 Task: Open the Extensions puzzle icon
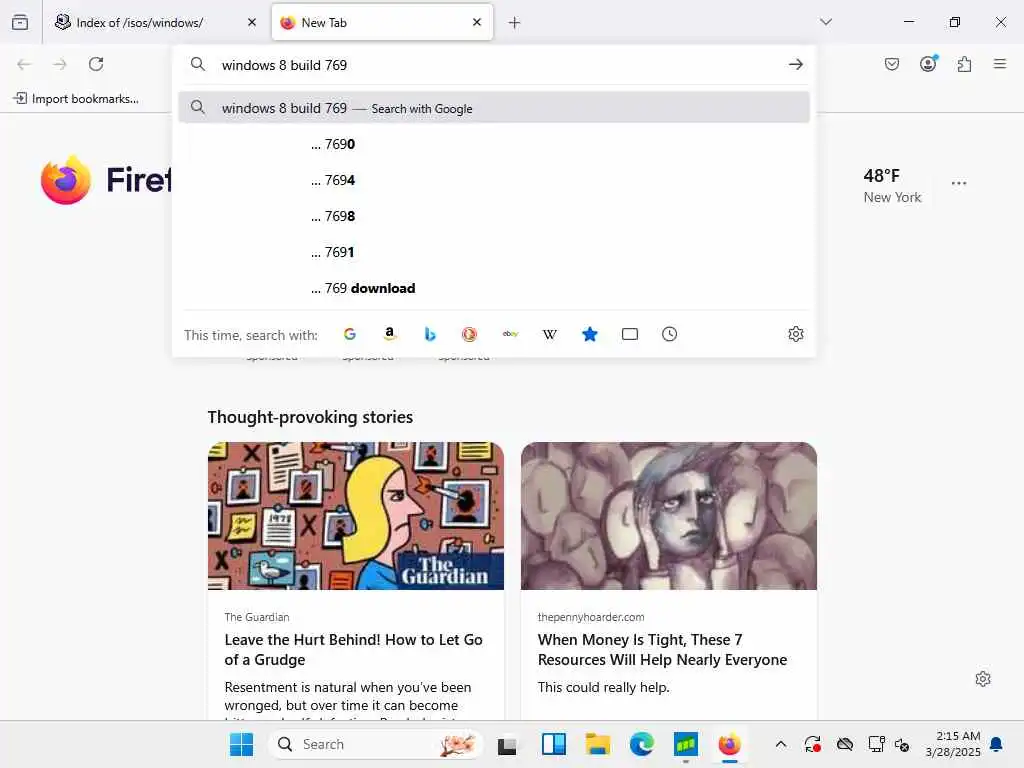[x=964, y=64]
